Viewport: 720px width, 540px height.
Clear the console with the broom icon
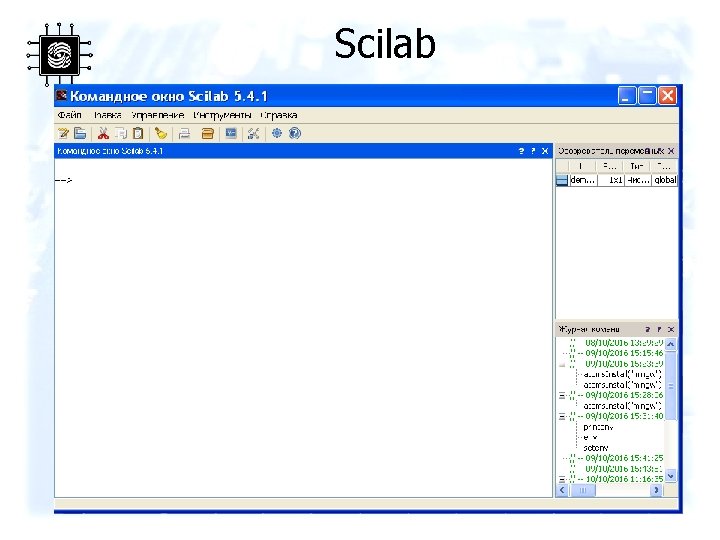pos(161,134)
